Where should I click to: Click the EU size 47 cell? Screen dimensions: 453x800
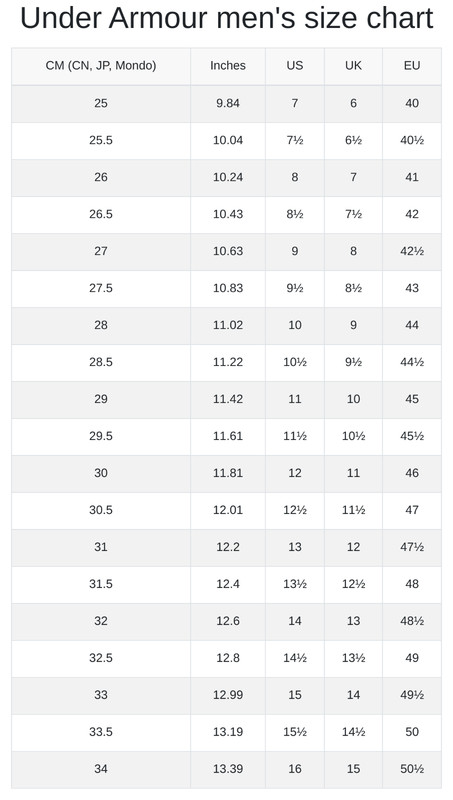coord(412,510)
